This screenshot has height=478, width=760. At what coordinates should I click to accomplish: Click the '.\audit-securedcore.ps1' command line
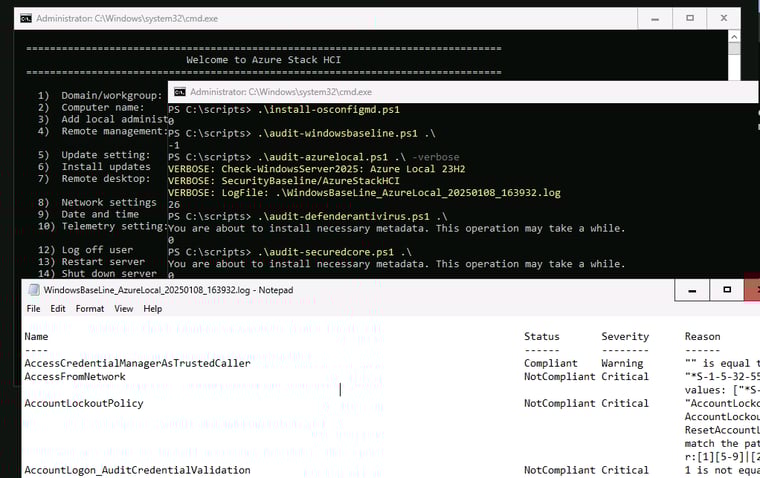(290, 252)
